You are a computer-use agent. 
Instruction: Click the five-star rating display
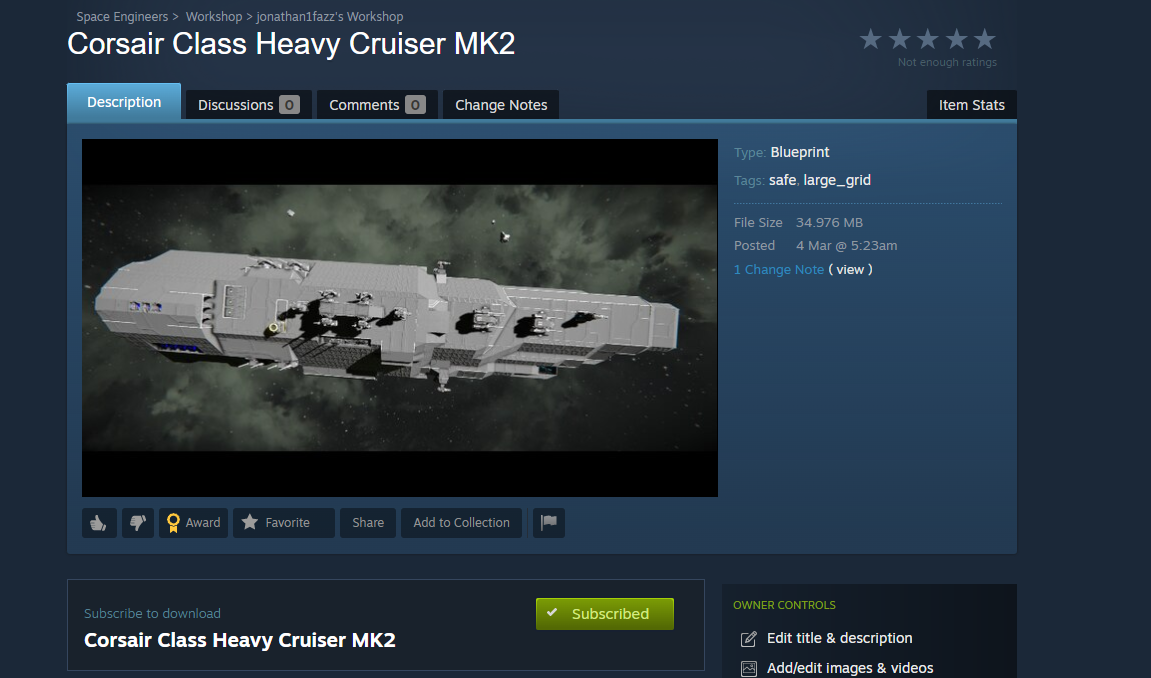[928, 39]
